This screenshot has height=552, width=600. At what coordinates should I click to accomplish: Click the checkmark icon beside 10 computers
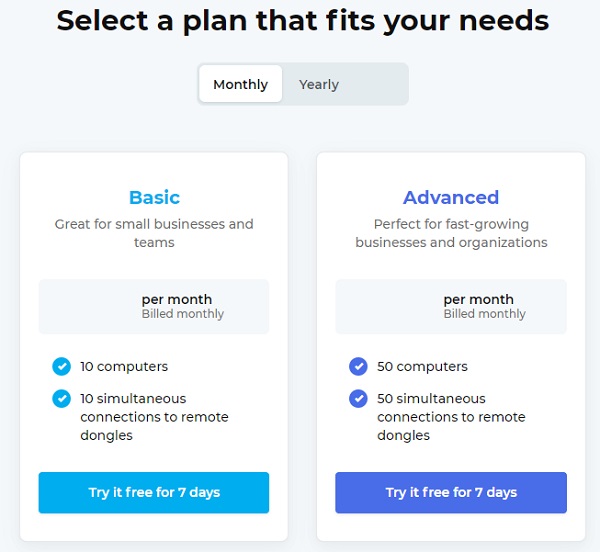point(61,366)
